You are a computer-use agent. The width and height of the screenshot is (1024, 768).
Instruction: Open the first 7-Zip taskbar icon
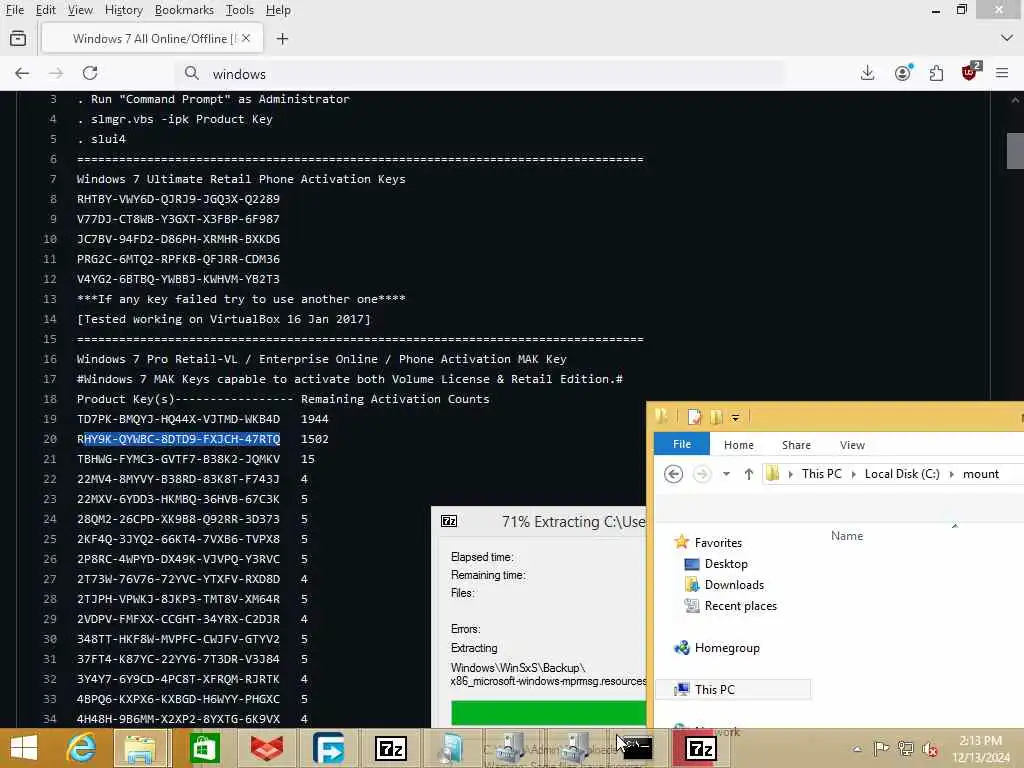click(x=391, y=748)
